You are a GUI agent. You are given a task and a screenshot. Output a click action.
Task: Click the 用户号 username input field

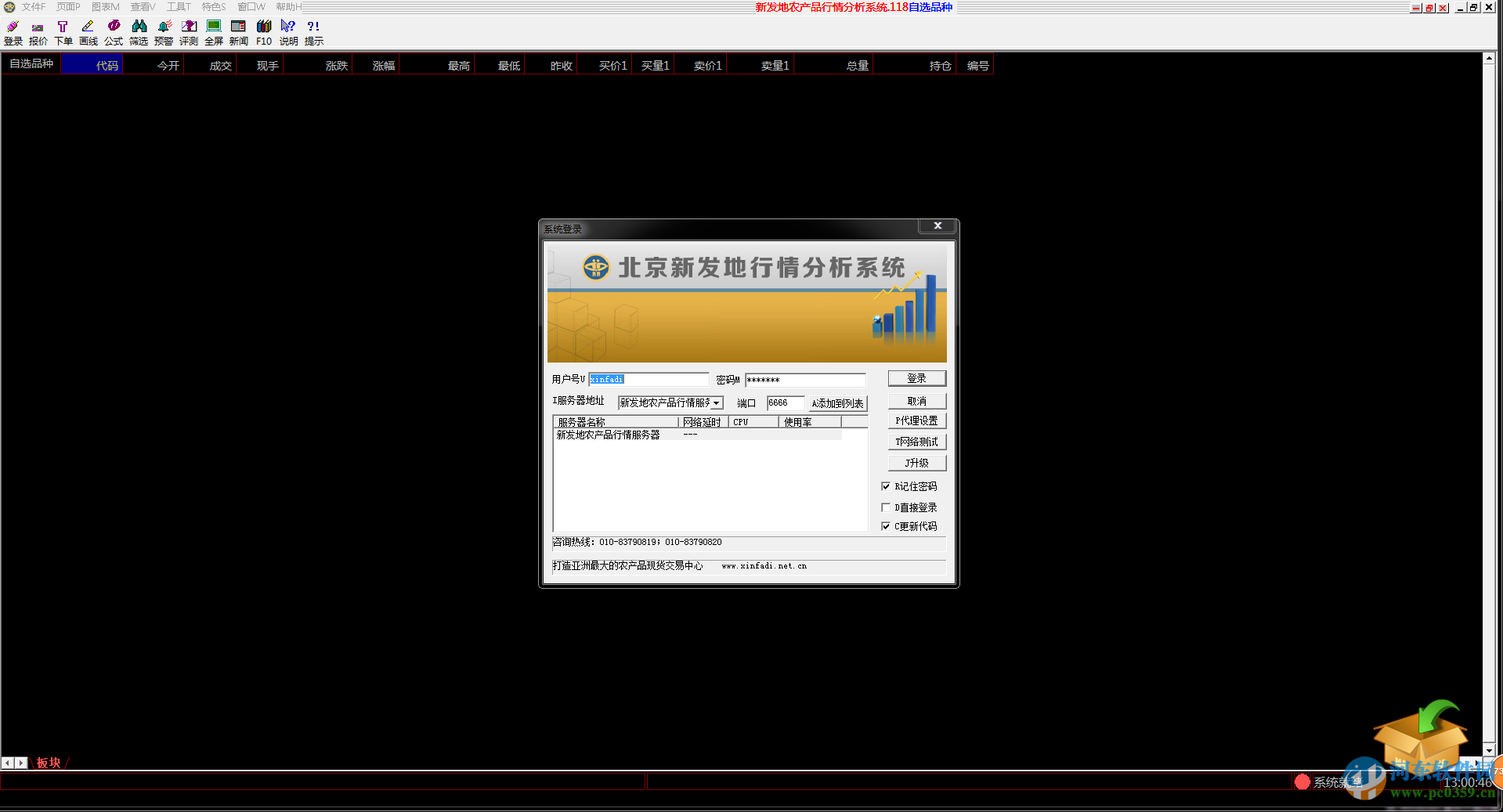point(649,380)
